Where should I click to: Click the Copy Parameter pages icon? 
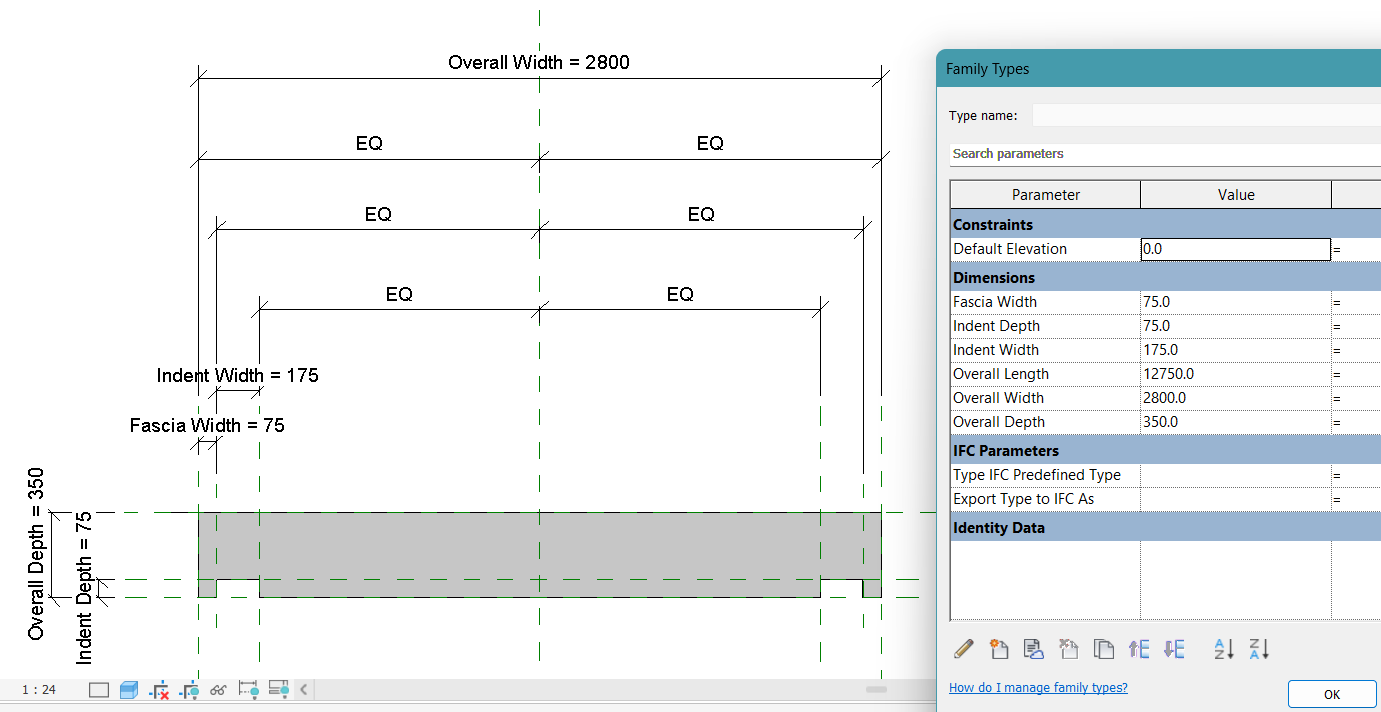[x=1104, y=649]
